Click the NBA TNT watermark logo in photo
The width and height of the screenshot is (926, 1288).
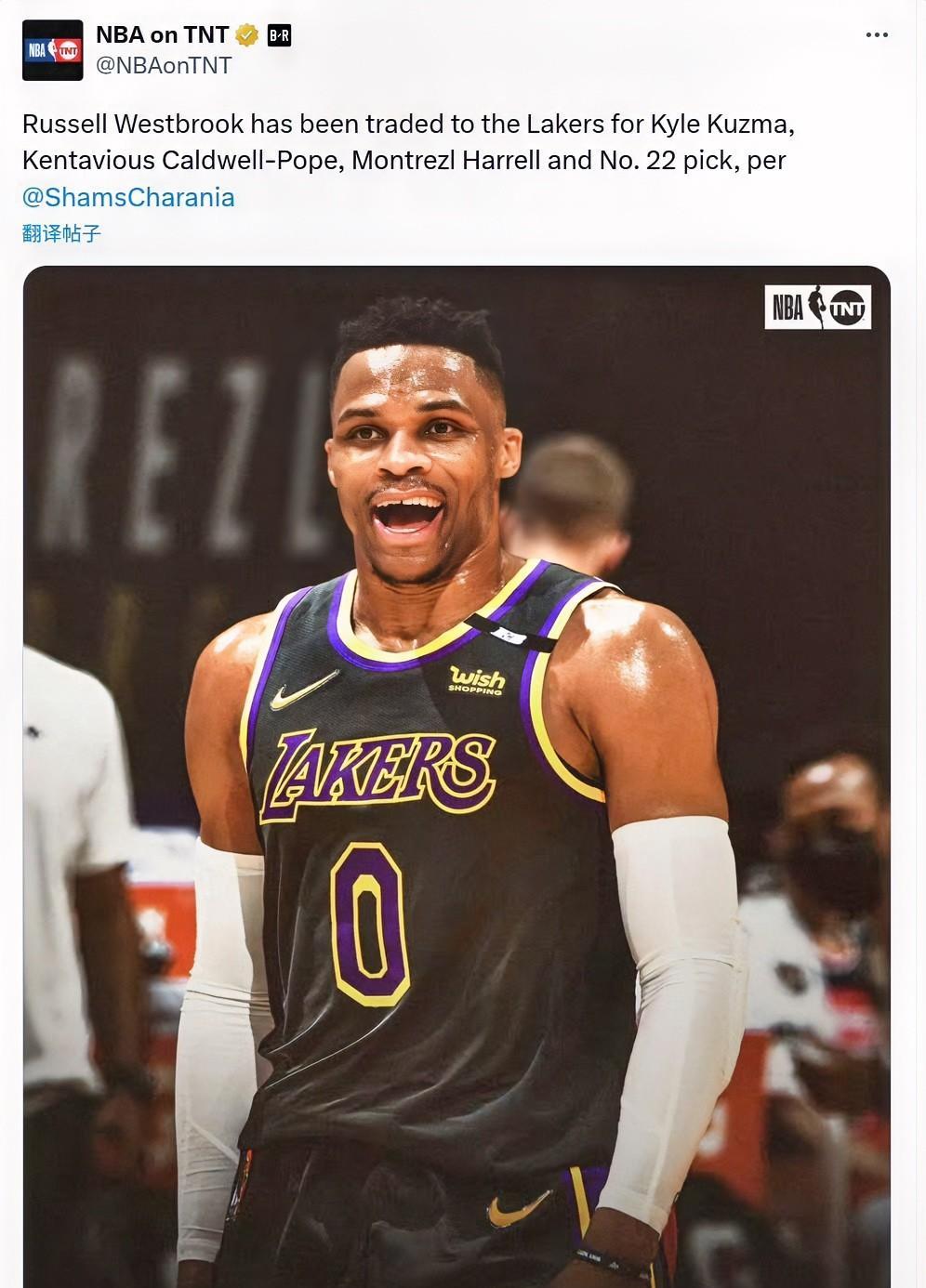tap(818, 308)
